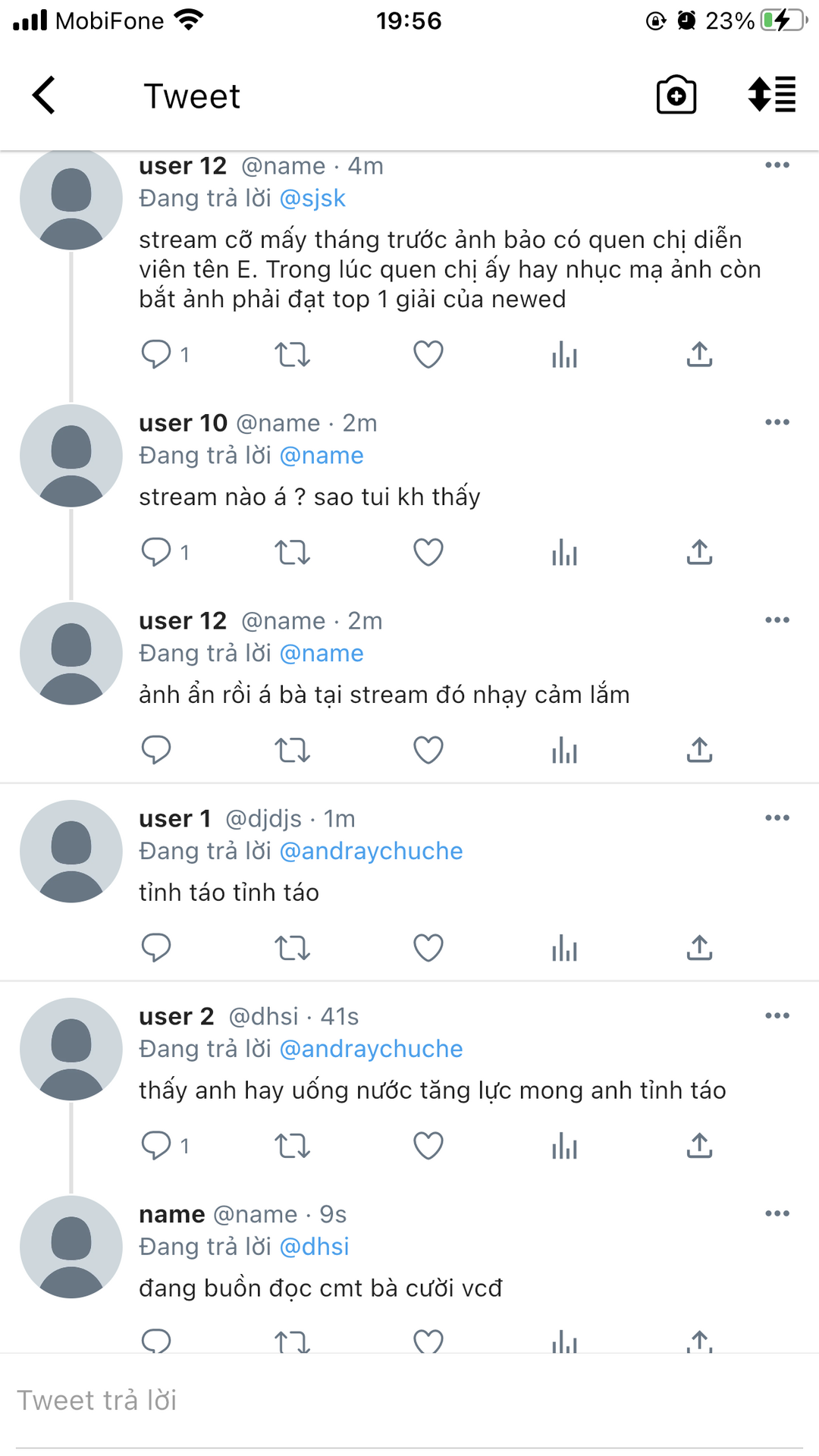
Task: Retweet user 12's "ảnh ẩn rồi" reply
Action: pyautogui.click(x=292, y=750)
